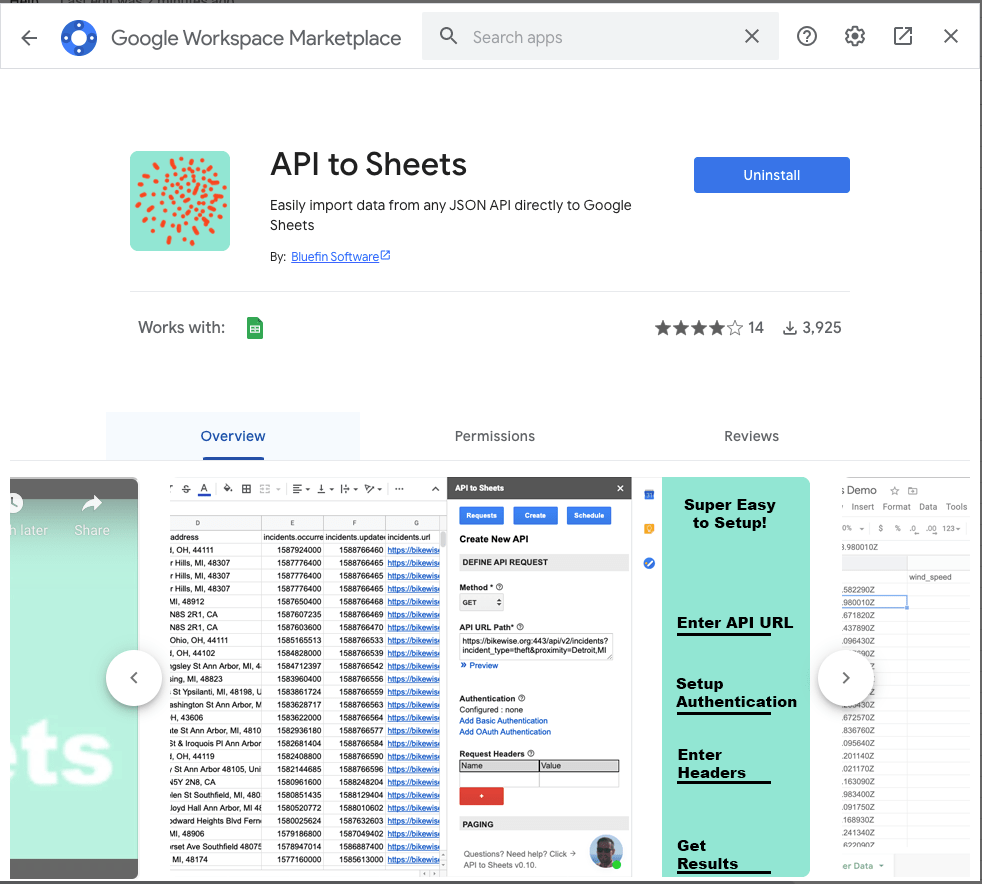The image size is (982, 884).
Task: Focus the Search apps field
Action: point(600,37)
